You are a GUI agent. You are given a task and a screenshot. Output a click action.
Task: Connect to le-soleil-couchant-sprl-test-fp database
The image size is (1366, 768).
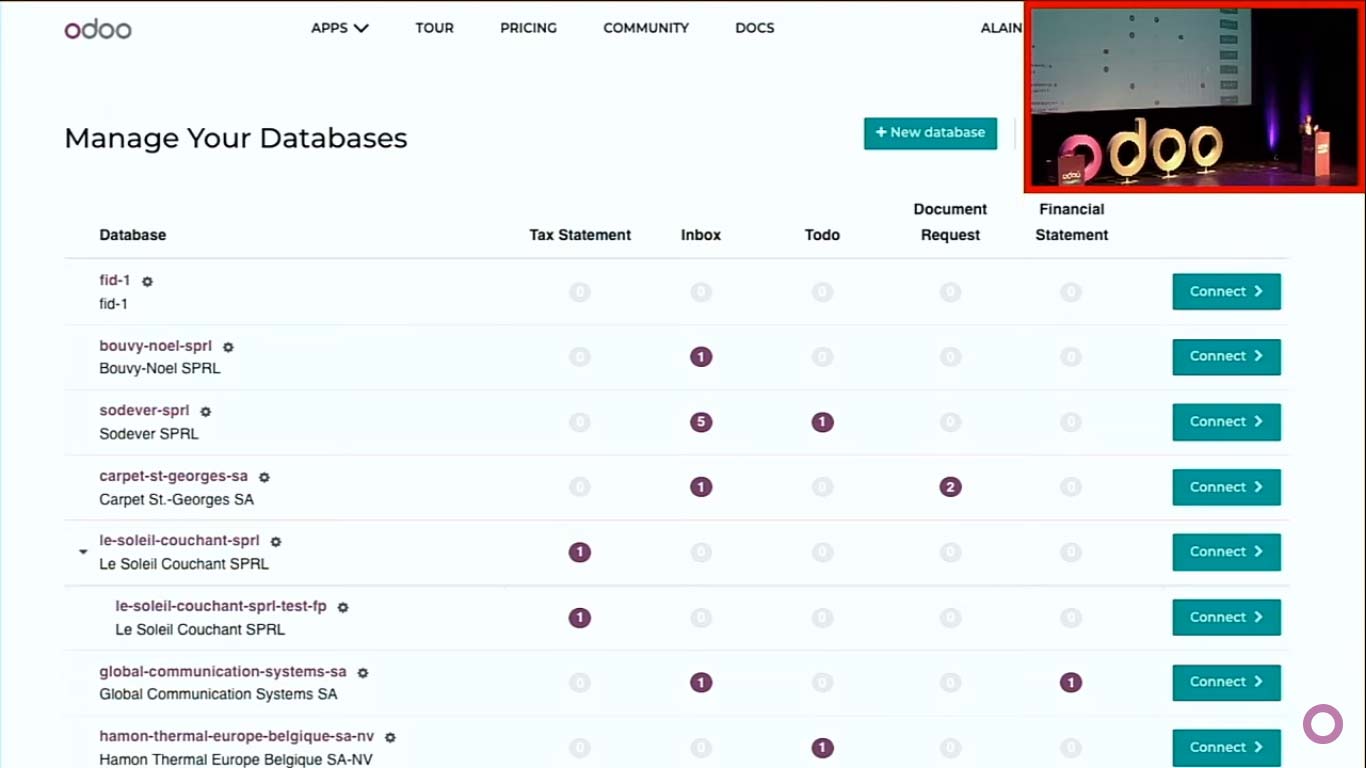[x=1227, y=618]
